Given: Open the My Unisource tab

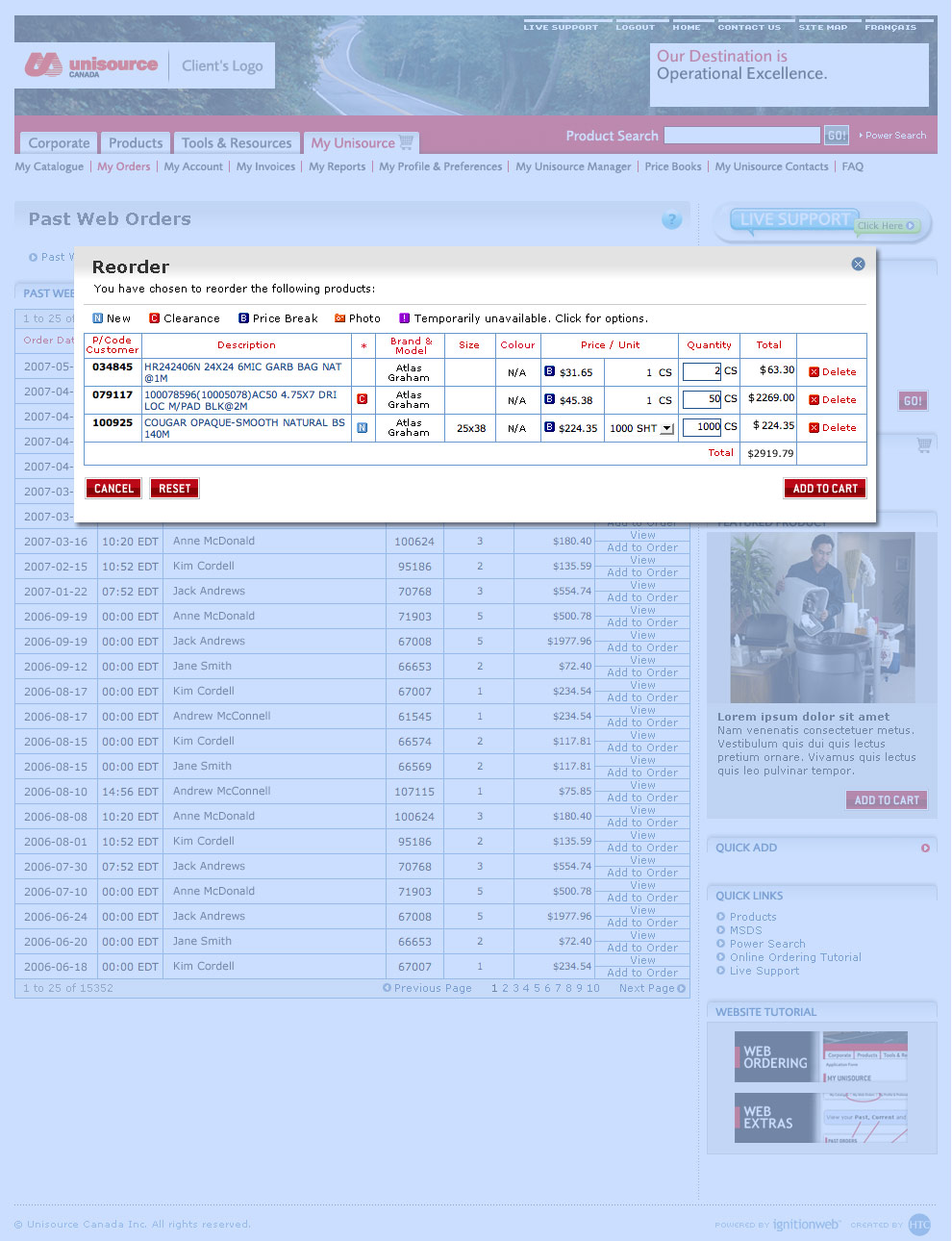Looking at the screenshot, I should 362,143.
